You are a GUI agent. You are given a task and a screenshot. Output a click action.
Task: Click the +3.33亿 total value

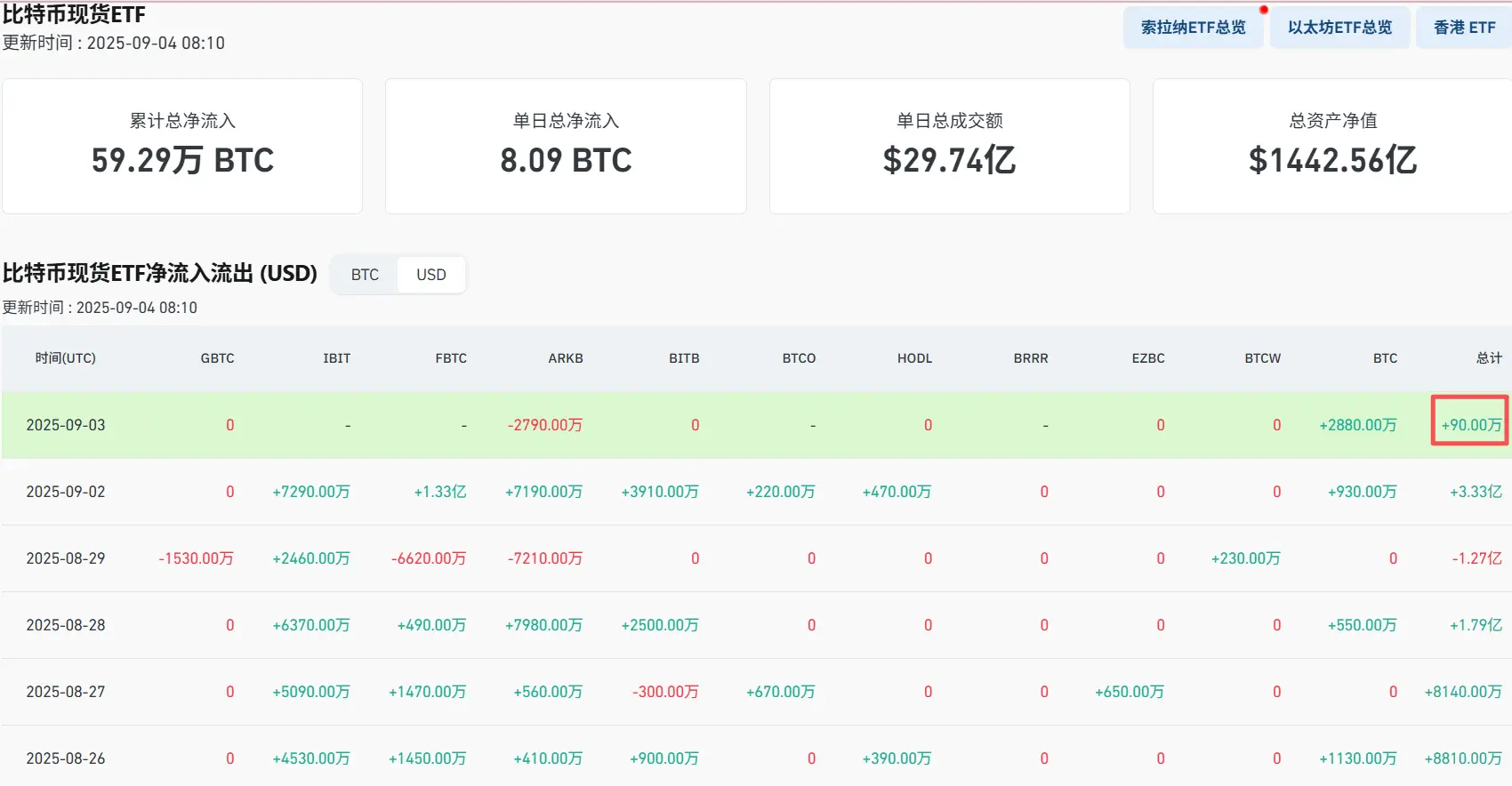pyautogui.click(x=1476, y=492)
